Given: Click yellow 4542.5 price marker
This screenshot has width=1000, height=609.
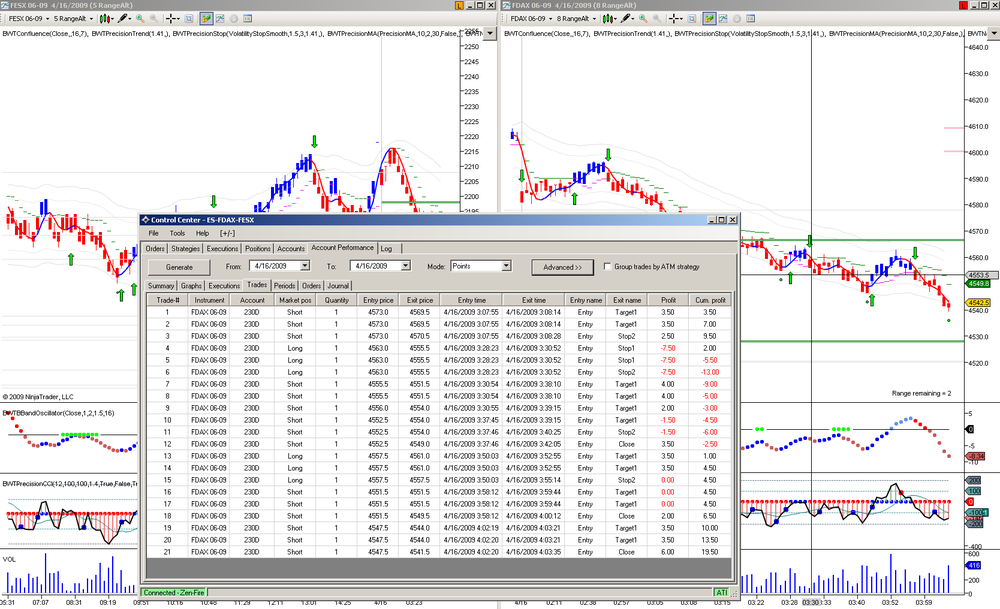Looking at the screenshot, I should (978, 303).
